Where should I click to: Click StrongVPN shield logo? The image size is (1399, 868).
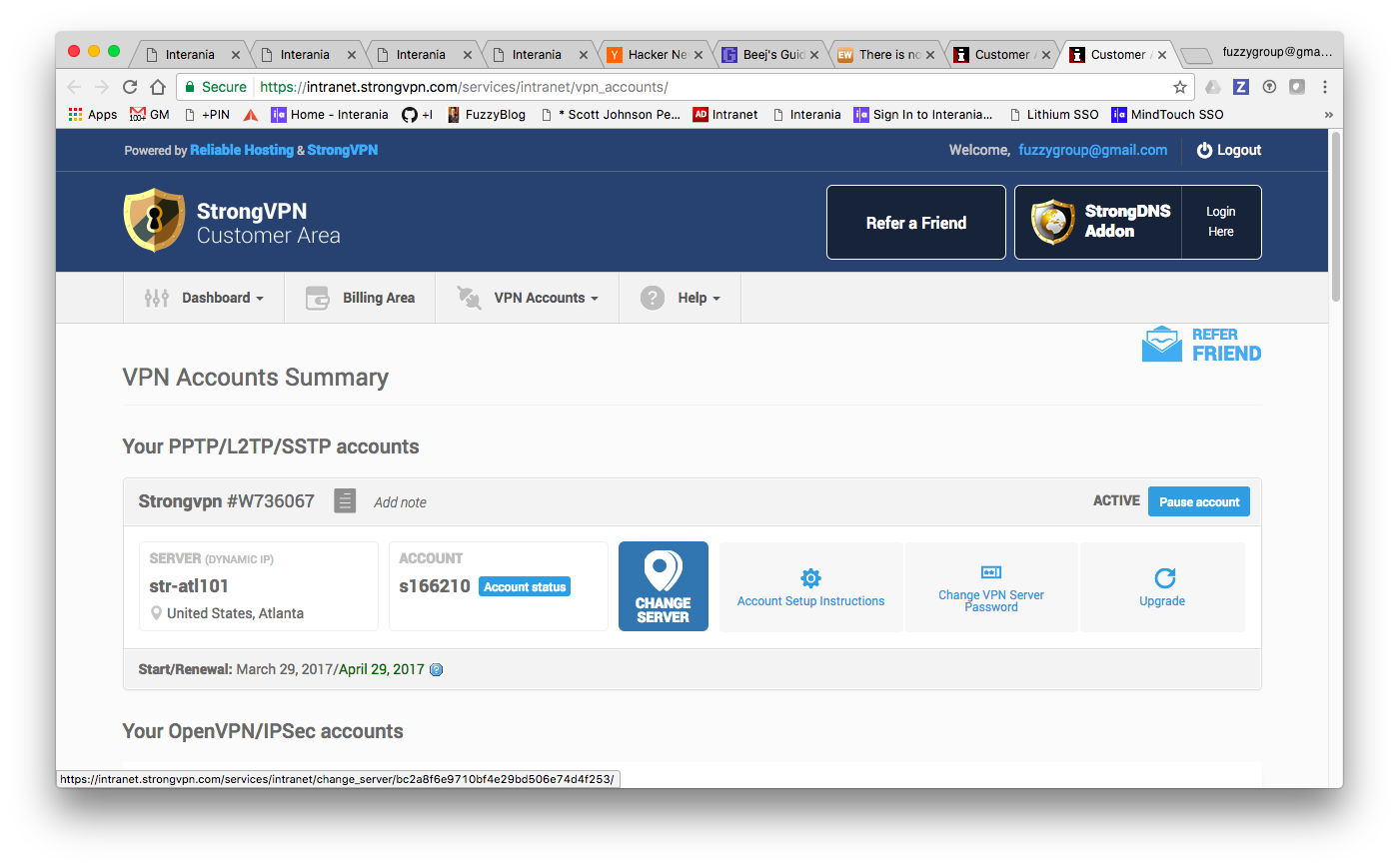tap(154, 220)
